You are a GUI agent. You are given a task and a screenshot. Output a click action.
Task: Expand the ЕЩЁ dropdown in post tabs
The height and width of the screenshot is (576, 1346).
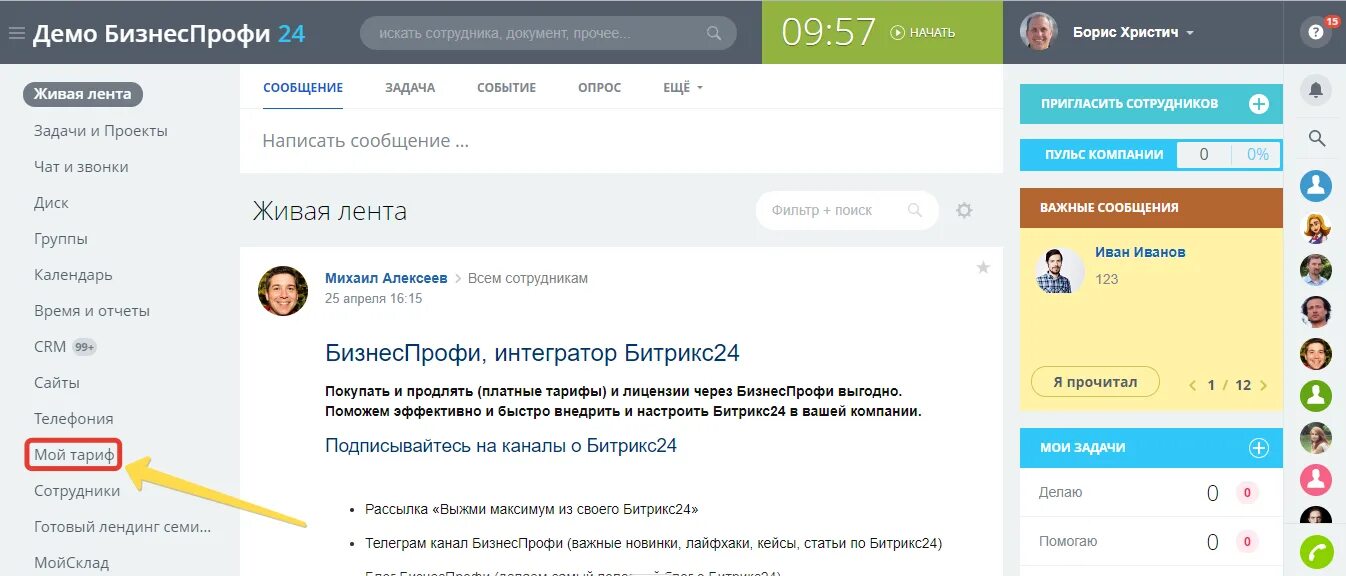click(683, 88)
